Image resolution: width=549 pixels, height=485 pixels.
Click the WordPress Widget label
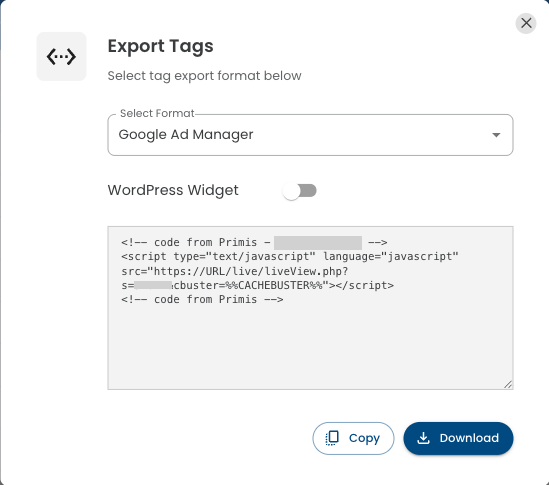coord(173,190)
